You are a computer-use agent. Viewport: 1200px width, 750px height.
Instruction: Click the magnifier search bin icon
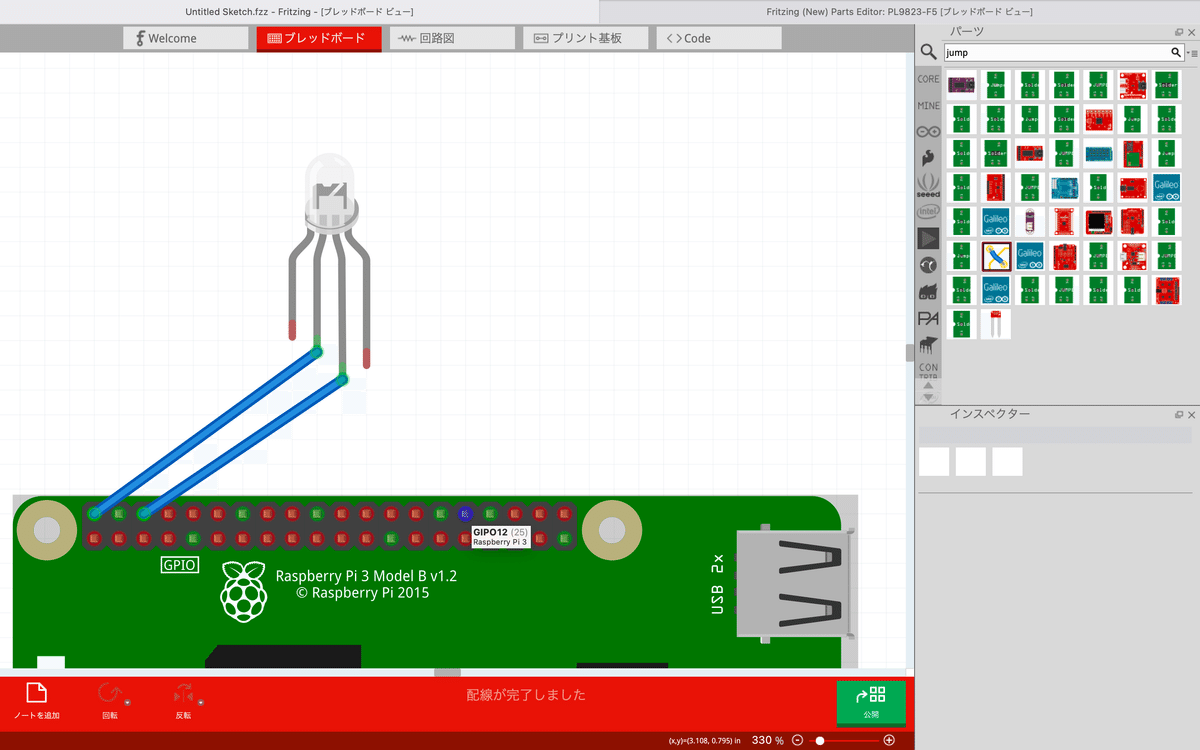928,52
